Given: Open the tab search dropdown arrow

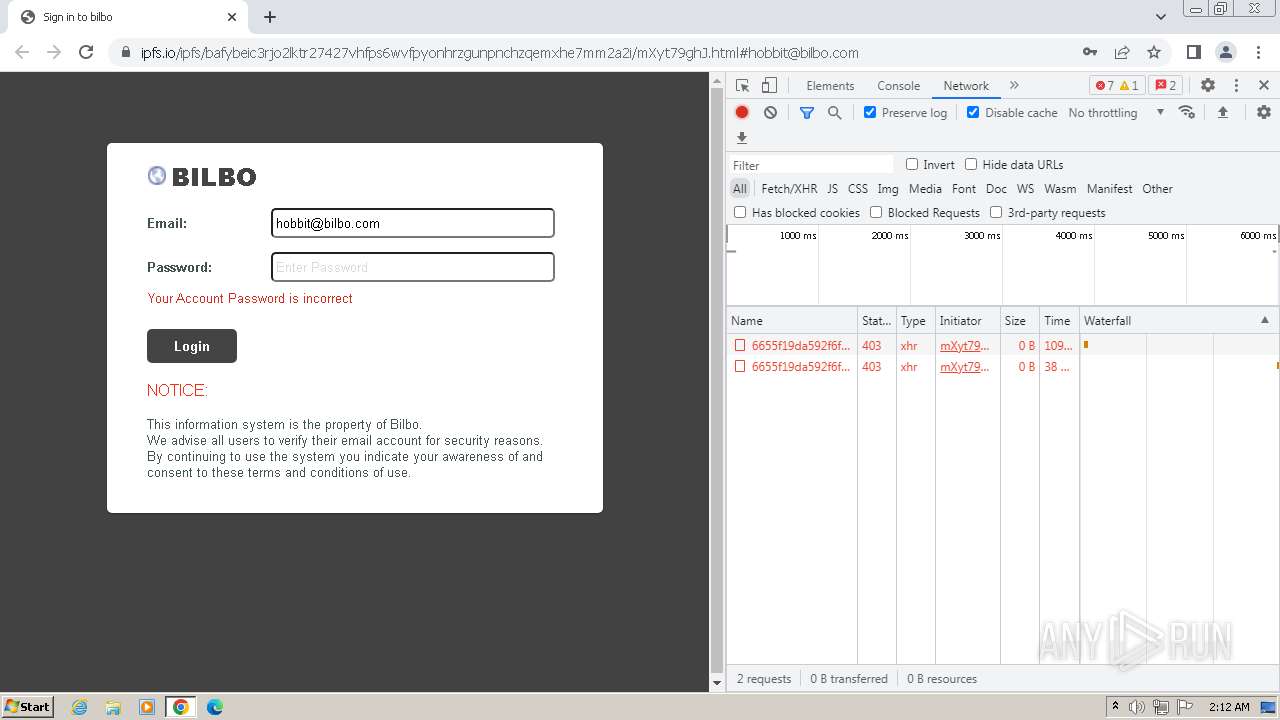Looking at the screenshot, I should pos(1161,17).
